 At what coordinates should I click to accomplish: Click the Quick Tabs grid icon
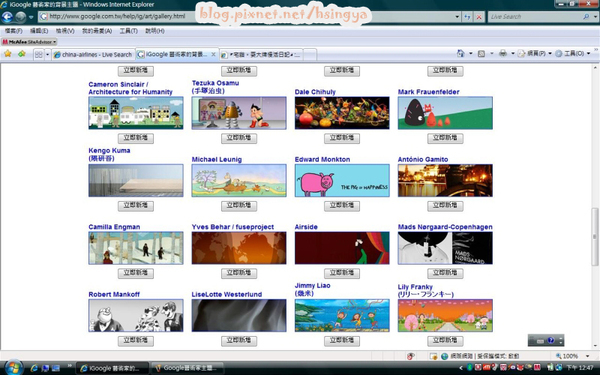coord(39,55)
